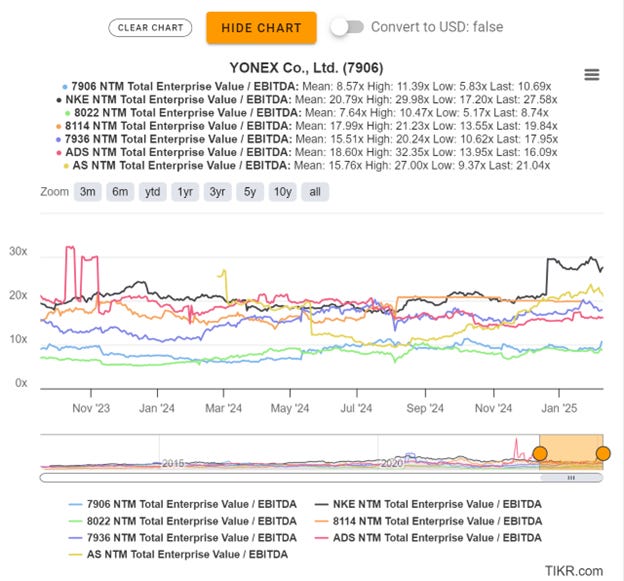Click the 30x y-axis label
The width and height of the screenshot is (624, 581).
18,252
